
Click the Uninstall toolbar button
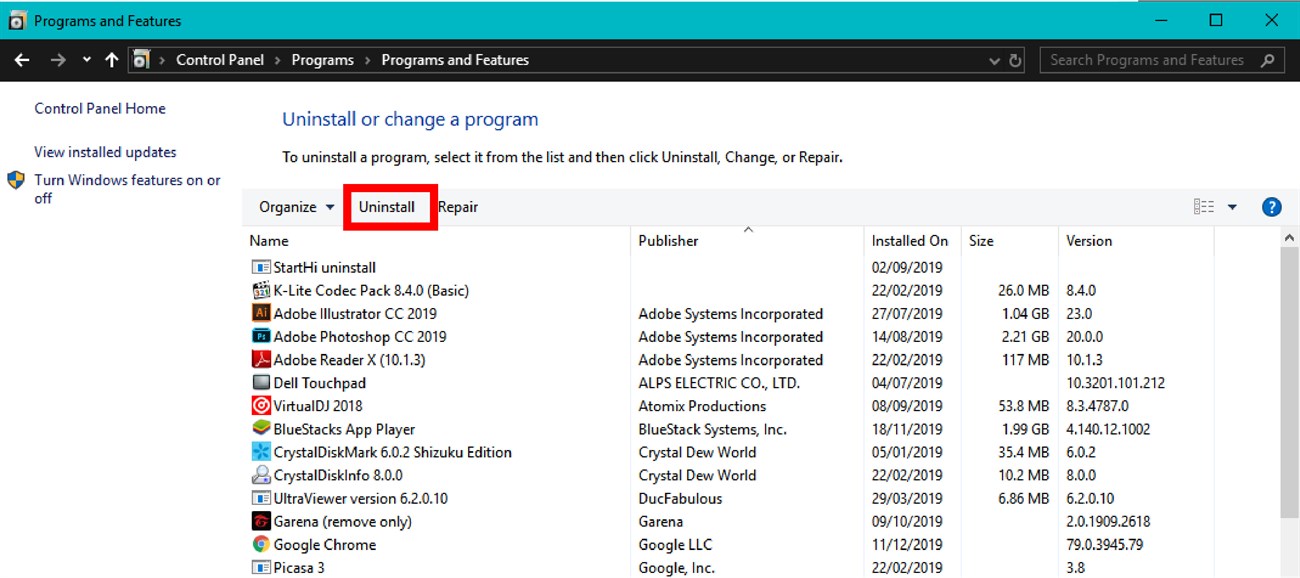[387, 207]
